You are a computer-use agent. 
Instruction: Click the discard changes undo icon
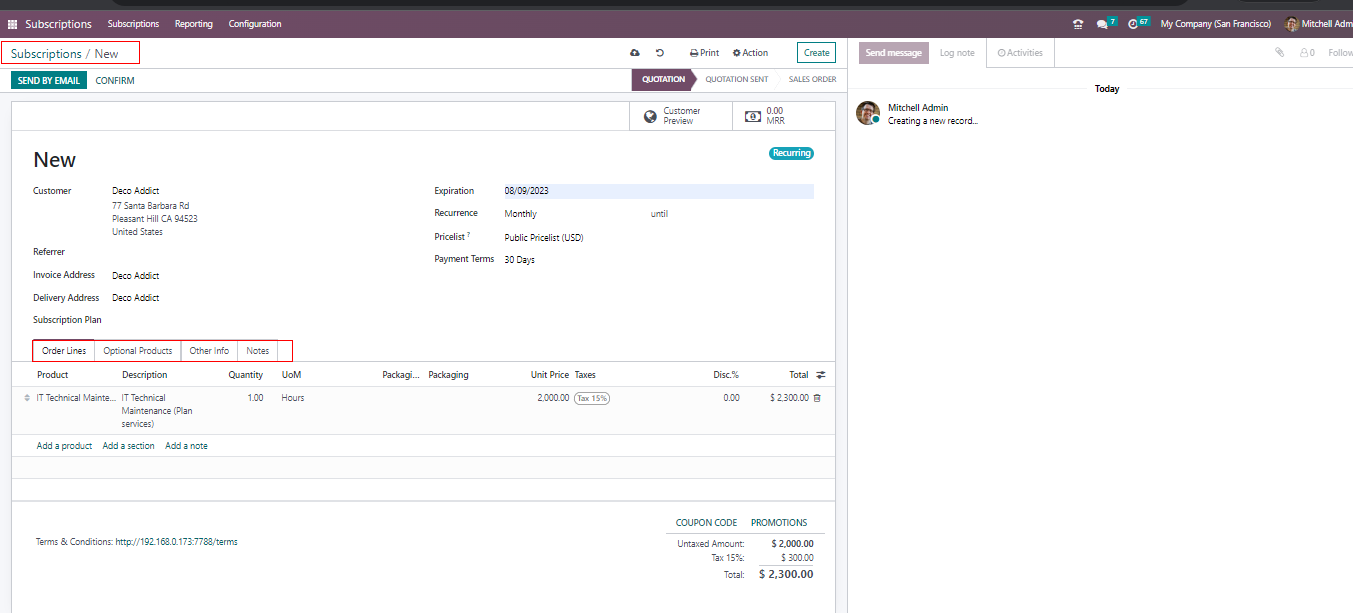click(x=660, y=53)
